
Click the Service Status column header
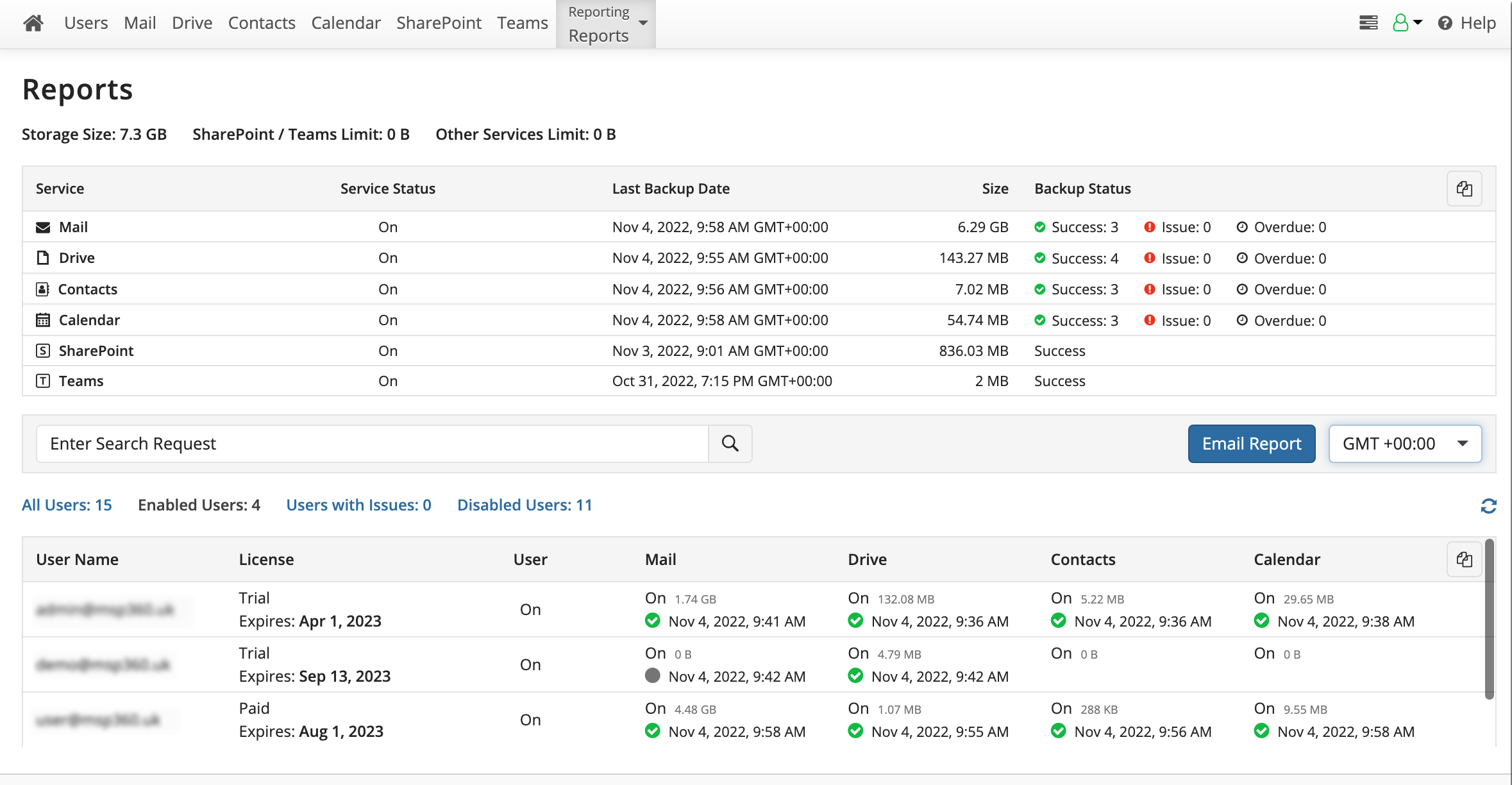coord(387,189)
